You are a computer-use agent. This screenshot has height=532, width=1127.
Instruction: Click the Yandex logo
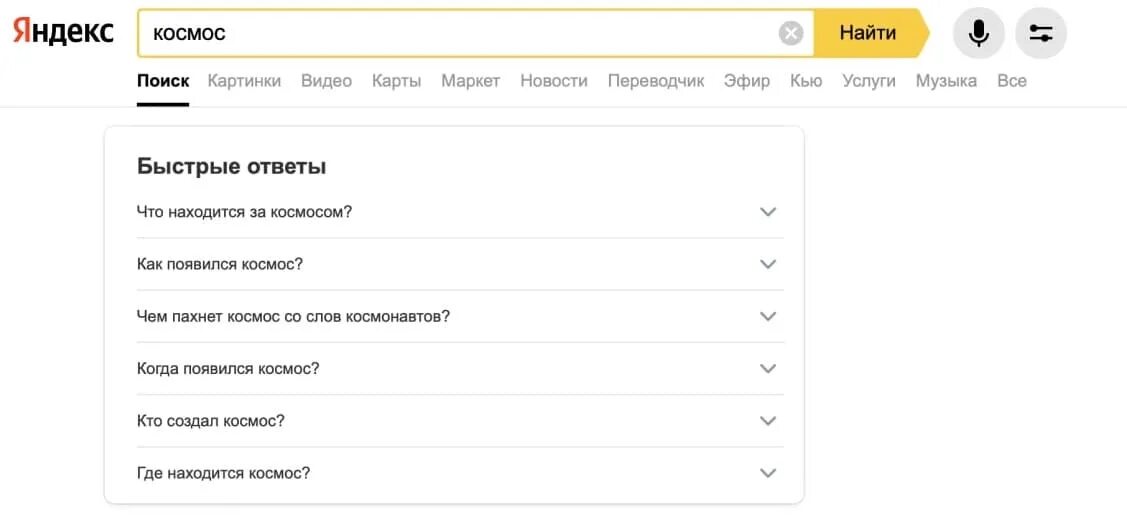(x=63, y=33)
